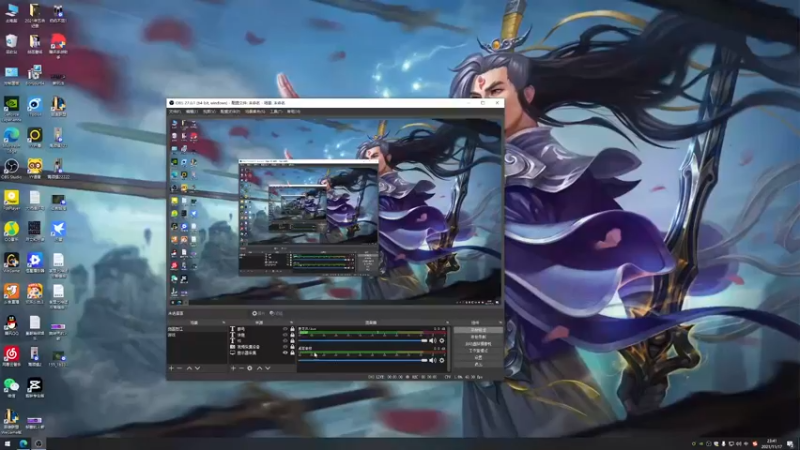The width and height of the screenshot is (800, 450).
Task: Open the Recycle Bin desktop icon
Action: tap(11, 43)
